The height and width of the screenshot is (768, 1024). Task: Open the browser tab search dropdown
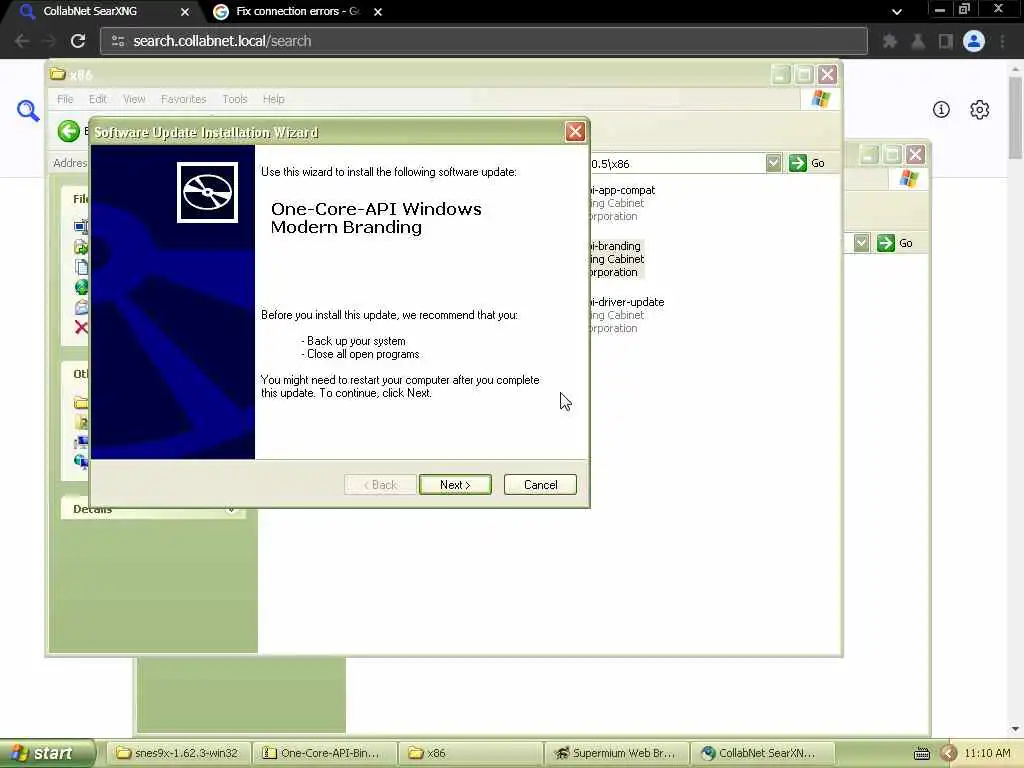coord(897,12)
